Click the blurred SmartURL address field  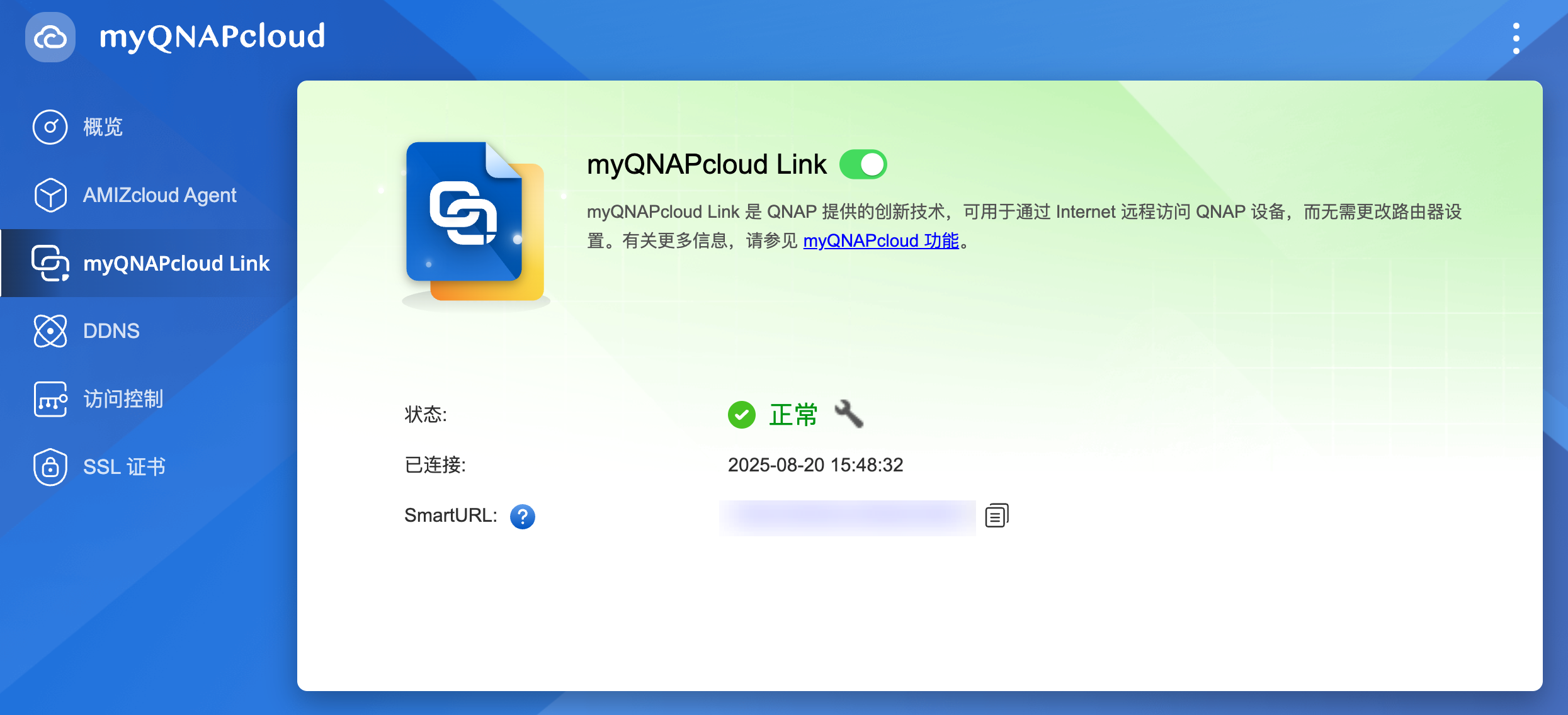point(847,517)
